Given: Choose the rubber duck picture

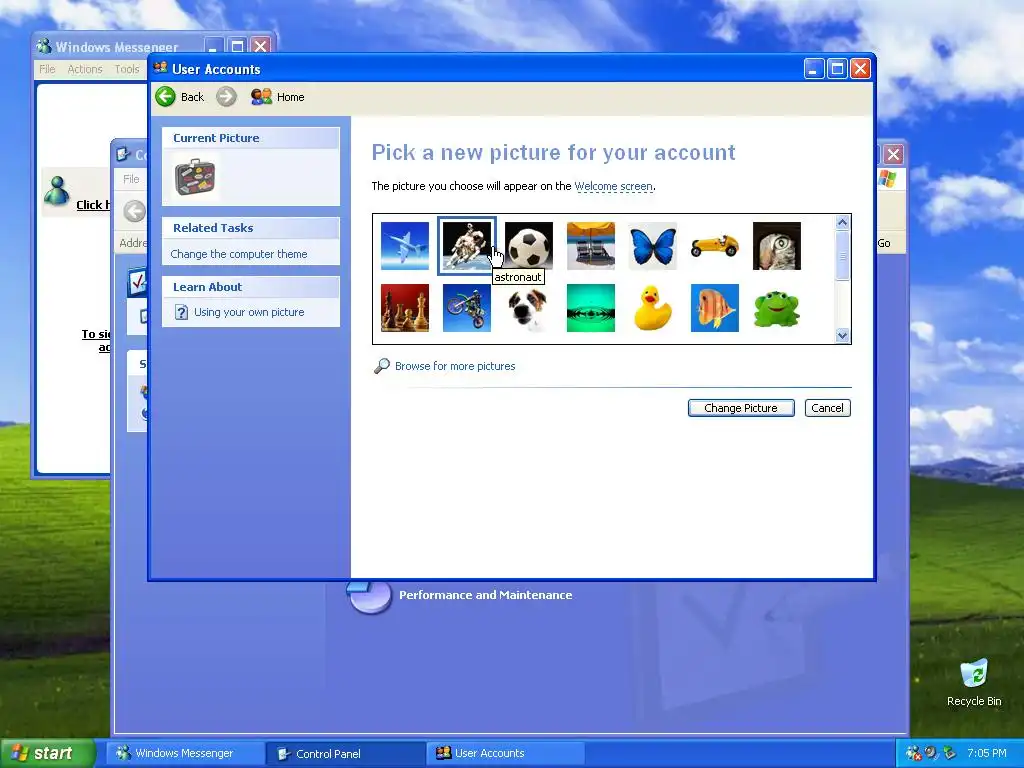Looking at the screenshot, I should (x=652, y=308).
